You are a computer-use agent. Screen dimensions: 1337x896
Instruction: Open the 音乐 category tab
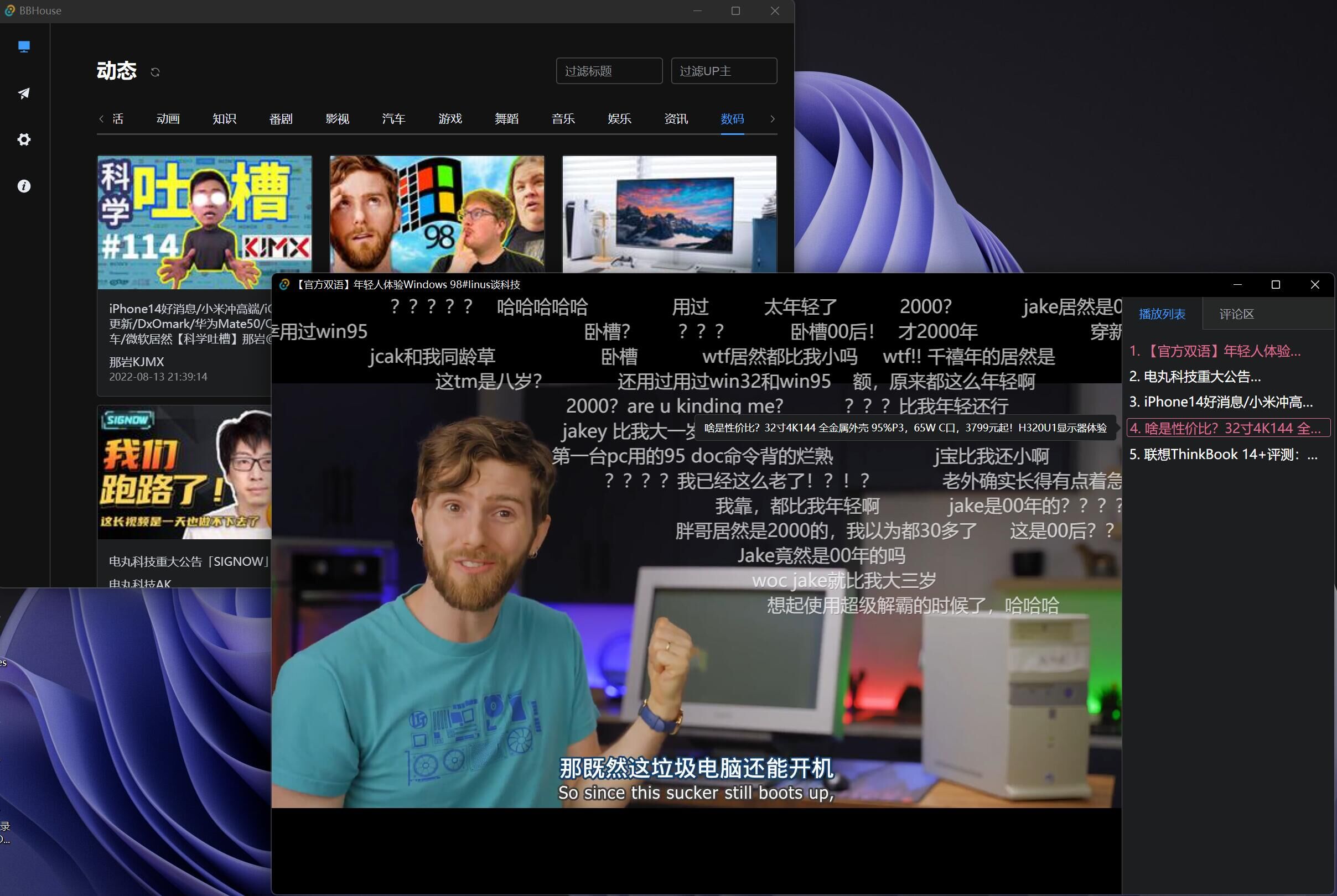coord(562,119)
